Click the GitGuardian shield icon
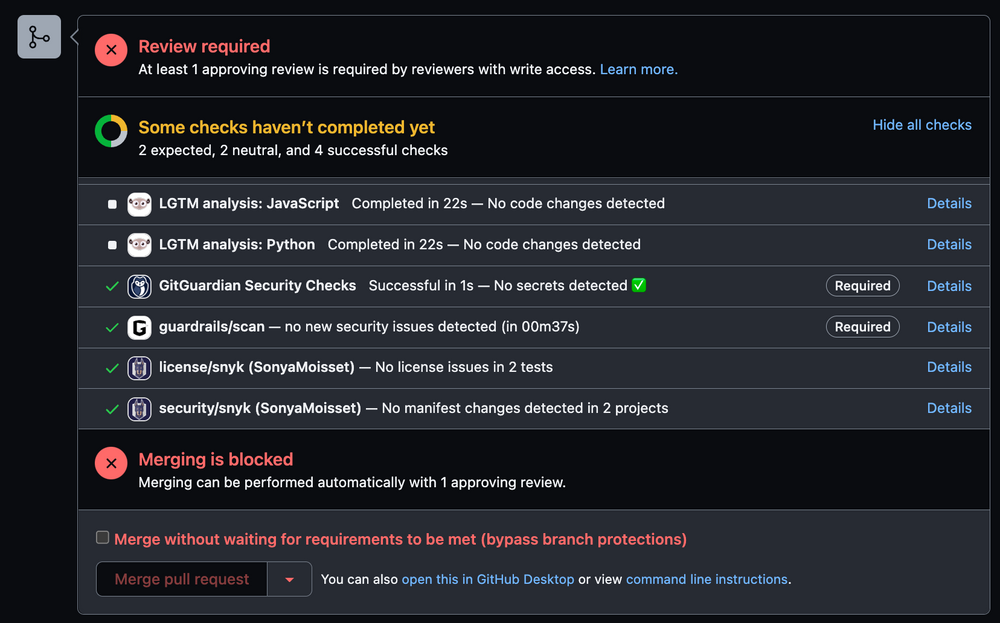This screenshot has height=623, width=1000. point(140,285)
